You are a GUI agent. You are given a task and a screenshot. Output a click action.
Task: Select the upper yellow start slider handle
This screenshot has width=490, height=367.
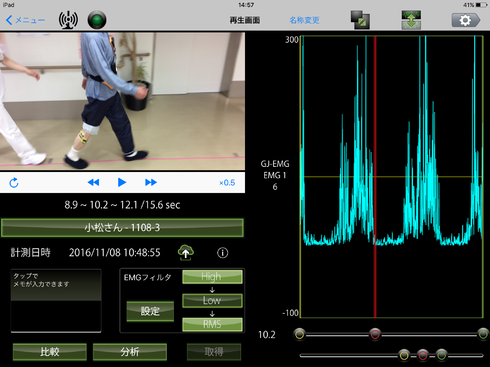[x=300, y=334]
